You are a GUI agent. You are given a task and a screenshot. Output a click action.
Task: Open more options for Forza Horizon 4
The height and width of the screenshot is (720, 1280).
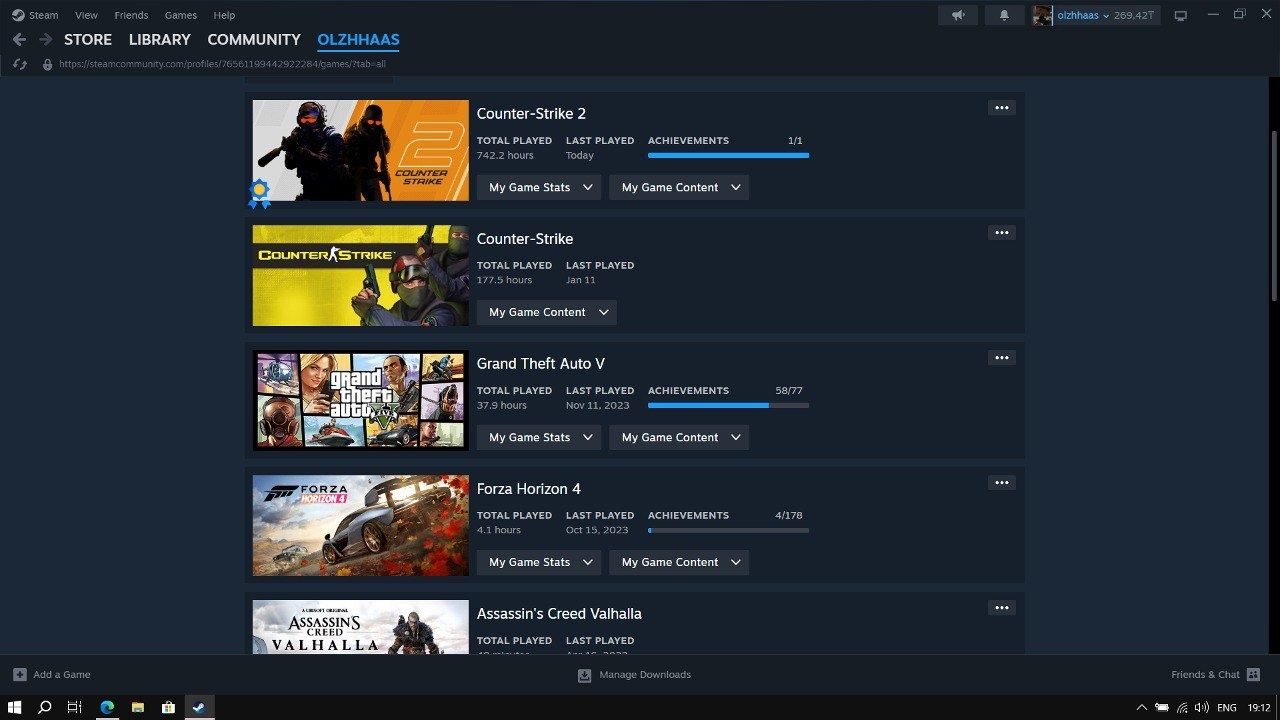tap(1001, 483)
